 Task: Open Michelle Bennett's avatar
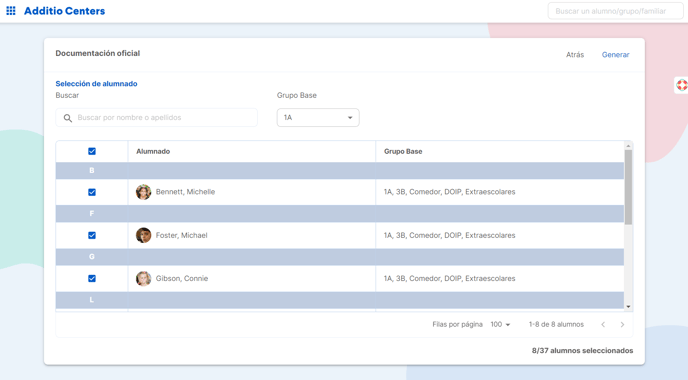pyautogui.click(x=143, y=192)
